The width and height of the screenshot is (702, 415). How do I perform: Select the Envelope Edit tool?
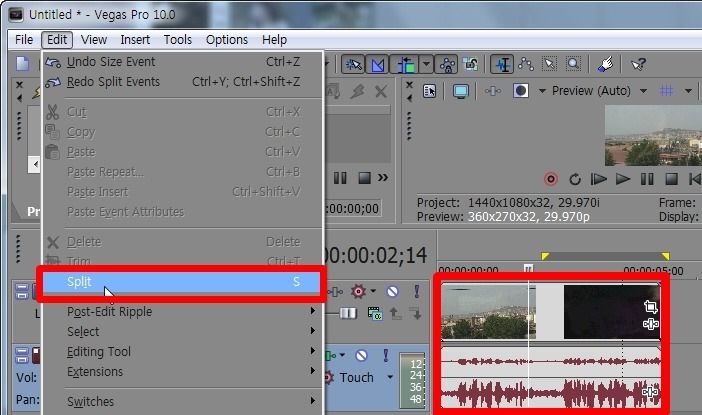point(526,64)
